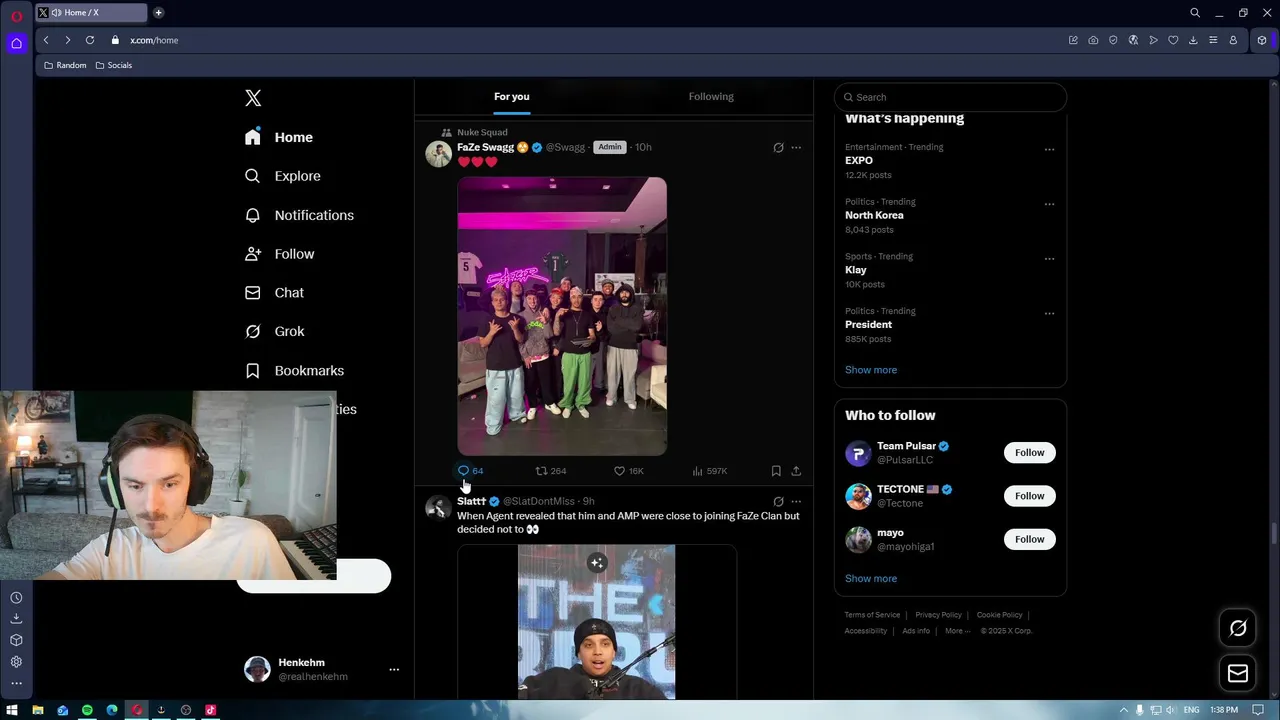Reload the x.com page
The image size is (1280, 720).
pos(90,40)
